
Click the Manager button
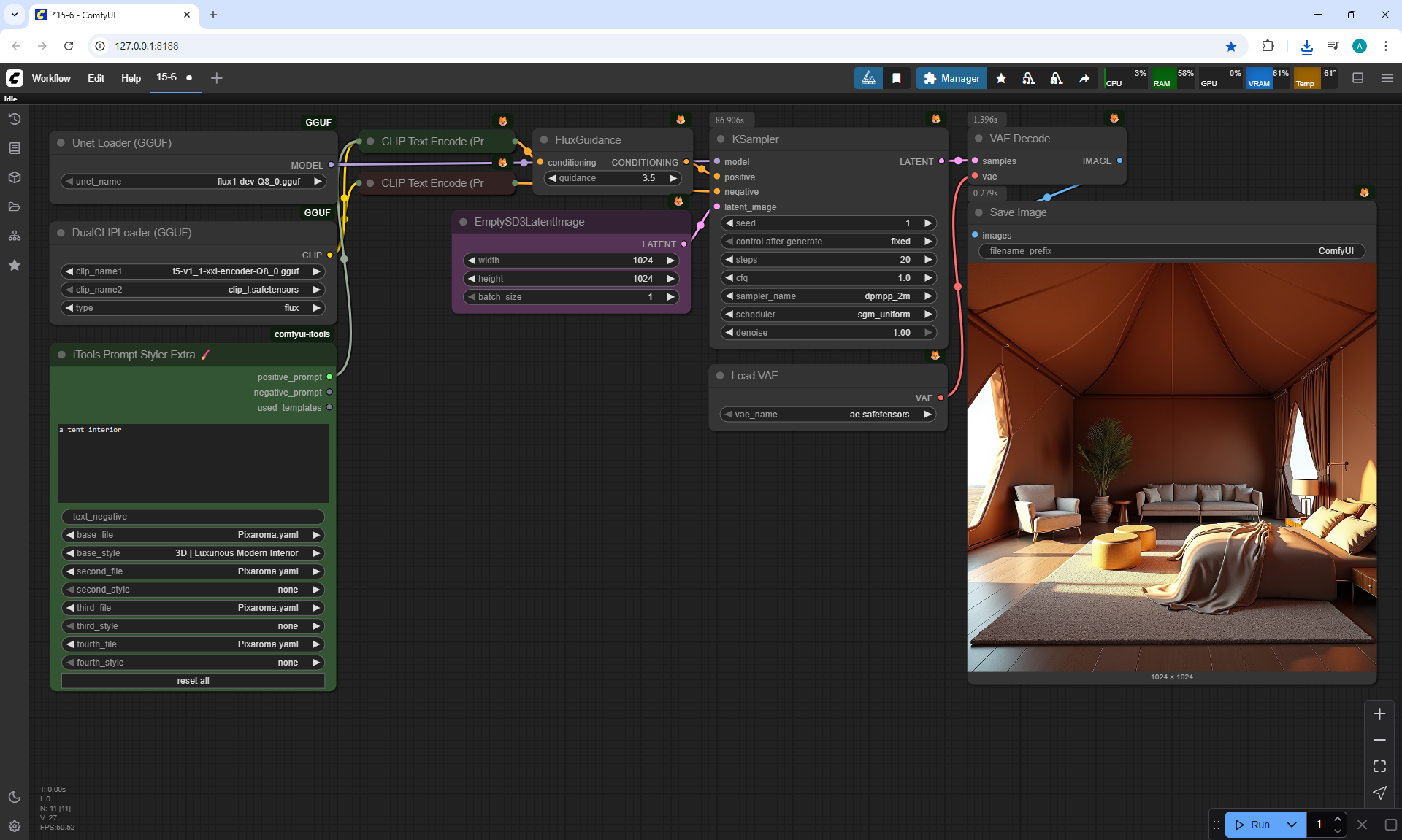coord(951,78)
